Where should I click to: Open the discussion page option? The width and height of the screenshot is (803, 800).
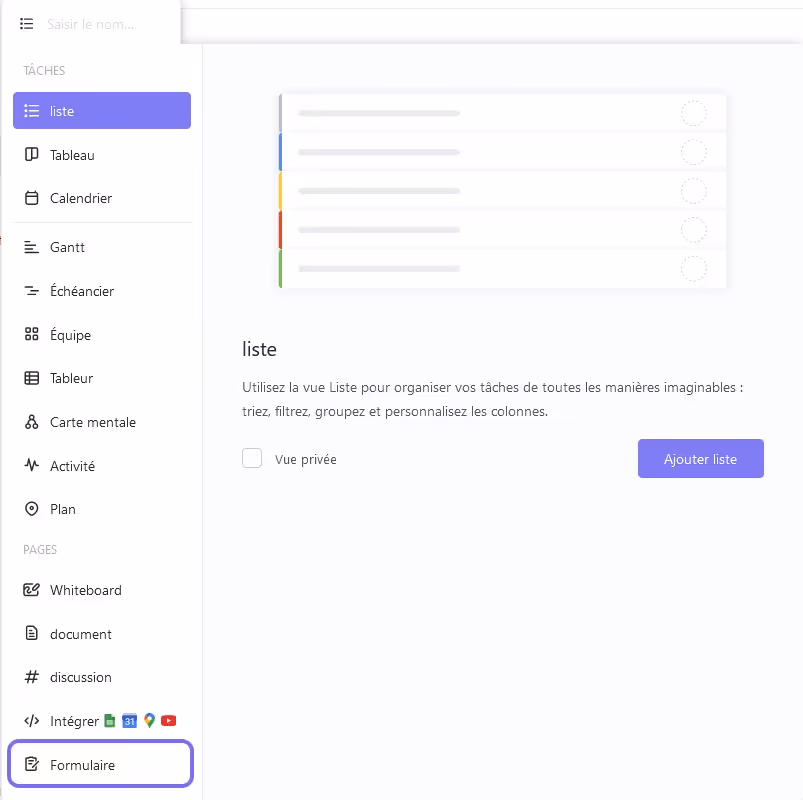pos(81,677)
